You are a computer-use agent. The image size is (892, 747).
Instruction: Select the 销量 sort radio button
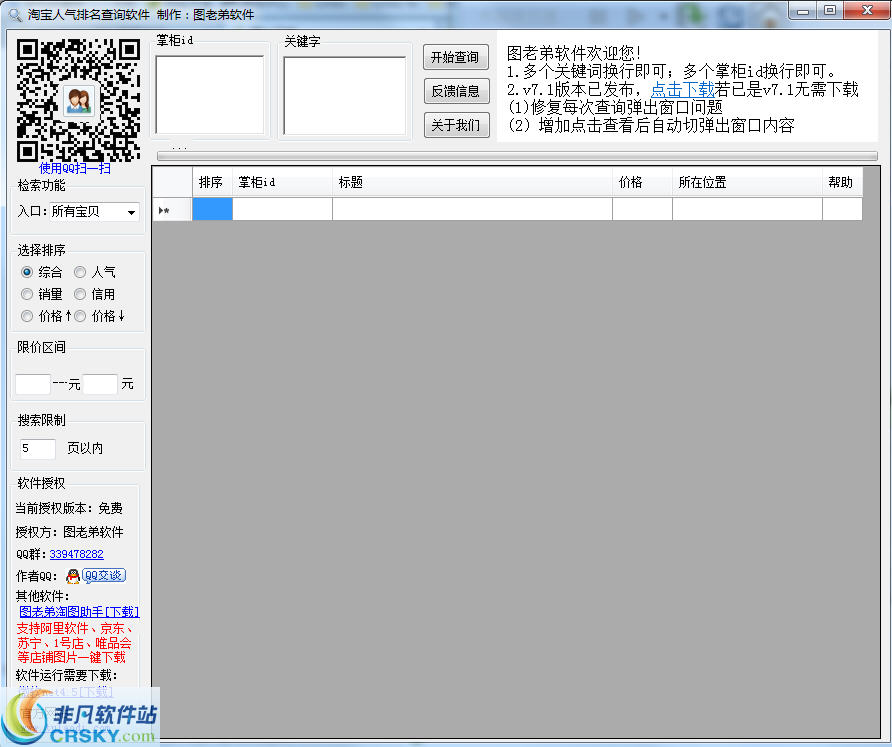point(27,294)
